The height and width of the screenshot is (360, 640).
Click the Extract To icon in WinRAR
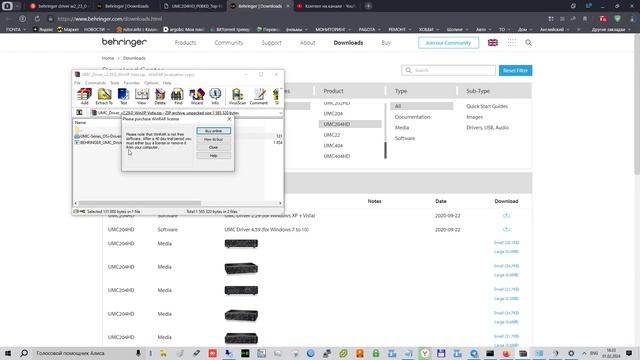(x=104, y=95)
